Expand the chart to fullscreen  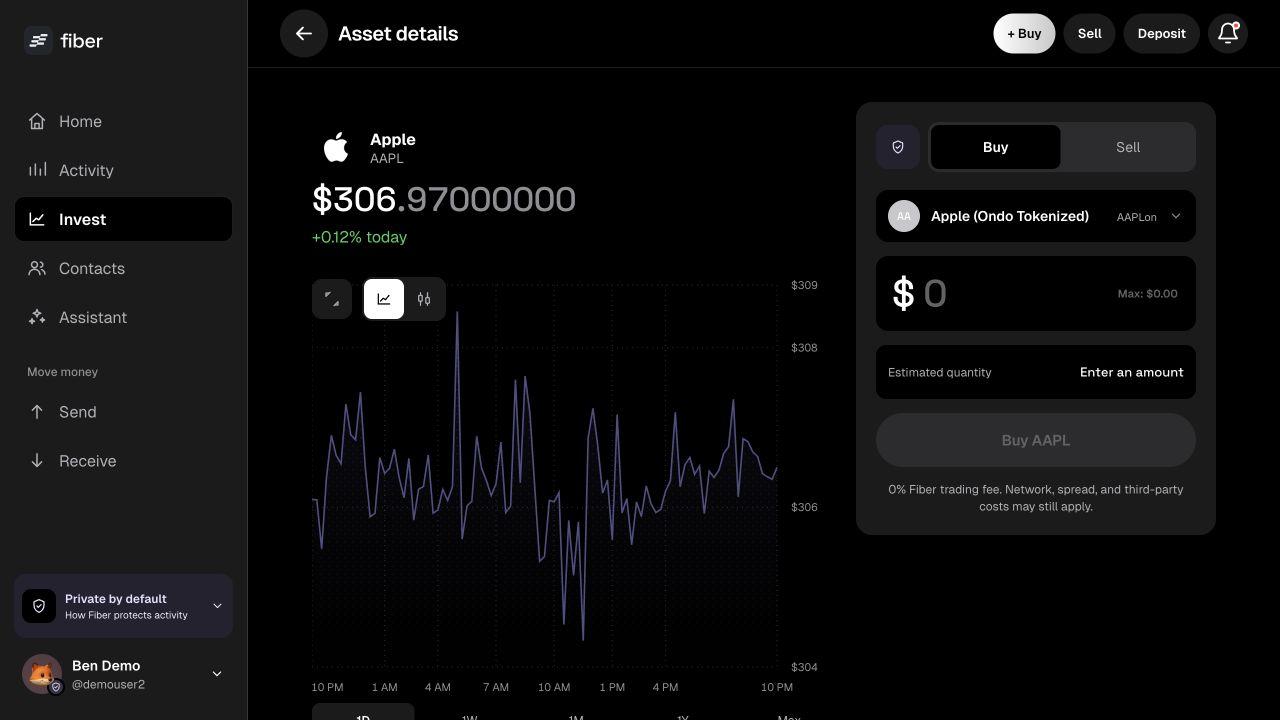pyautogui.click(x=332, y=299)
